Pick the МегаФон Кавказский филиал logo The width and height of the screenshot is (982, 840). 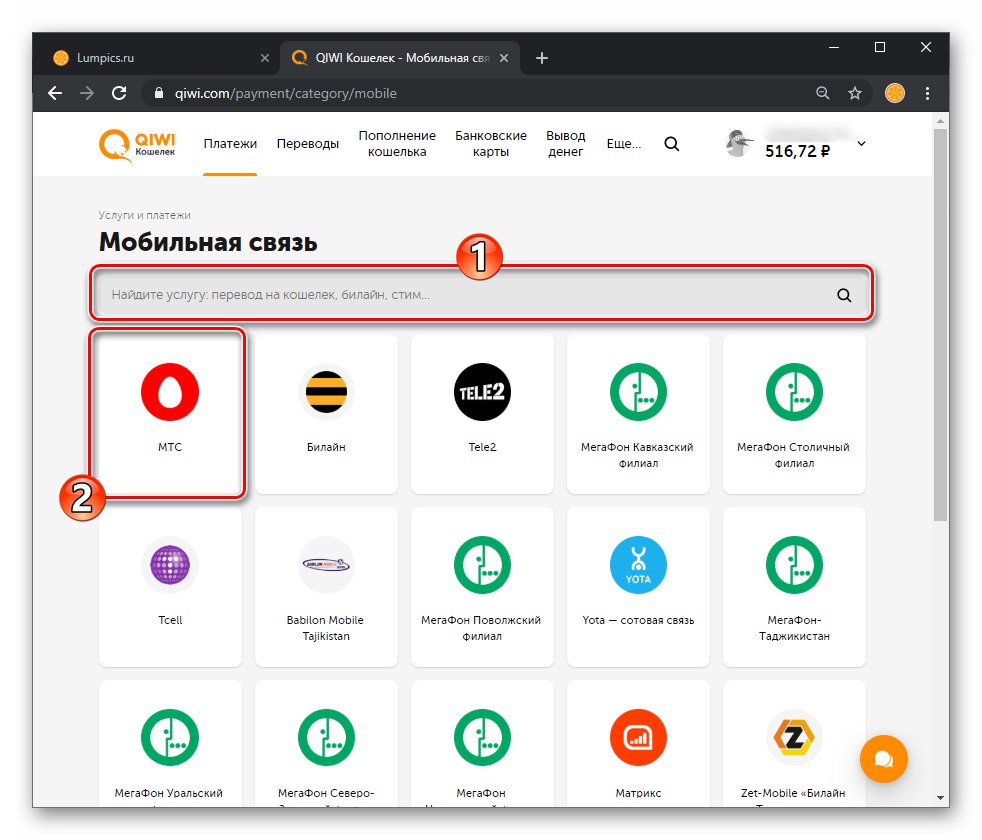[638, 391]
